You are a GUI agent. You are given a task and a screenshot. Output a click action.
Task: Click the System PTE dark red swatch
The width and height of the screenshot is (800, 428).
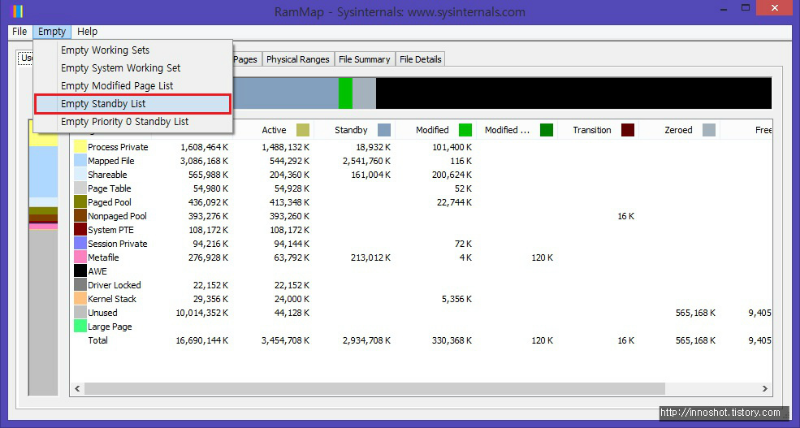coord(80,230)
